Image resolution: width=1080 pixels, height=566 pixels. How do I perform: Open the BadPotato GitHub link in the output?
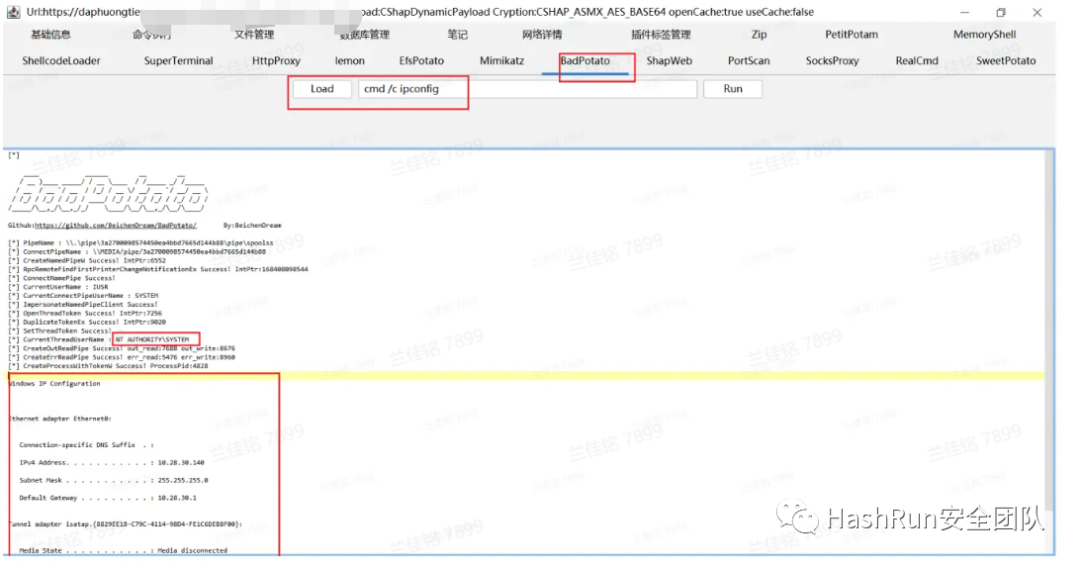coord(116,225)
